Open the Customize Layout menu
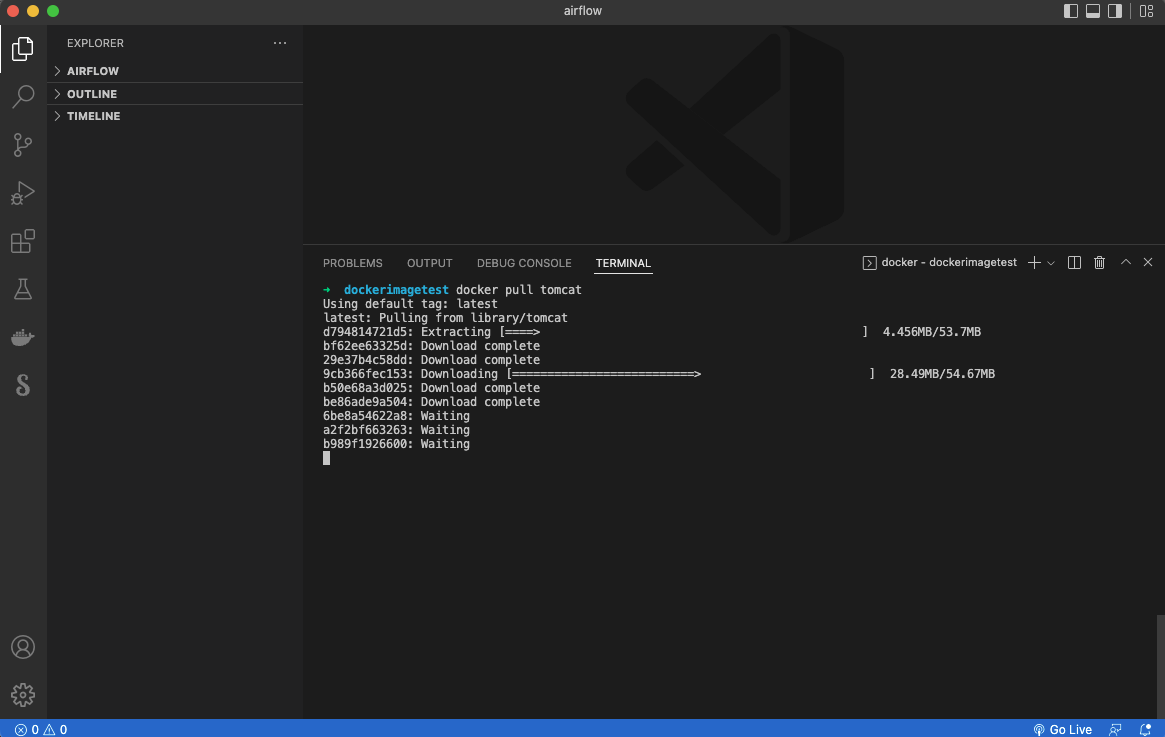The image size is (1165, 737). click(x=1146, y=11)
